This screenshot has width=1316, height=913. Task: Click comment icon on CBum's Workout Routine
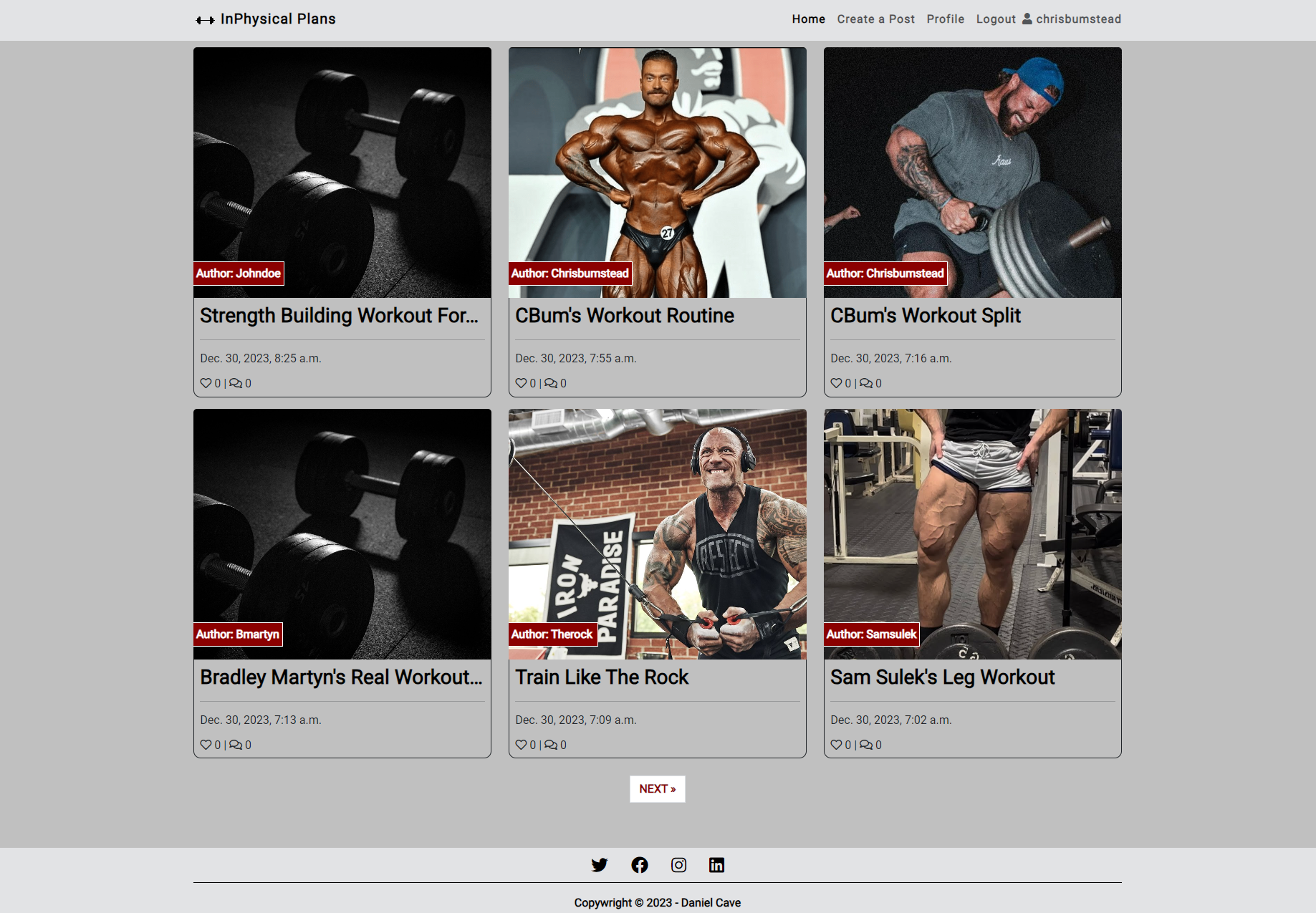551,383
